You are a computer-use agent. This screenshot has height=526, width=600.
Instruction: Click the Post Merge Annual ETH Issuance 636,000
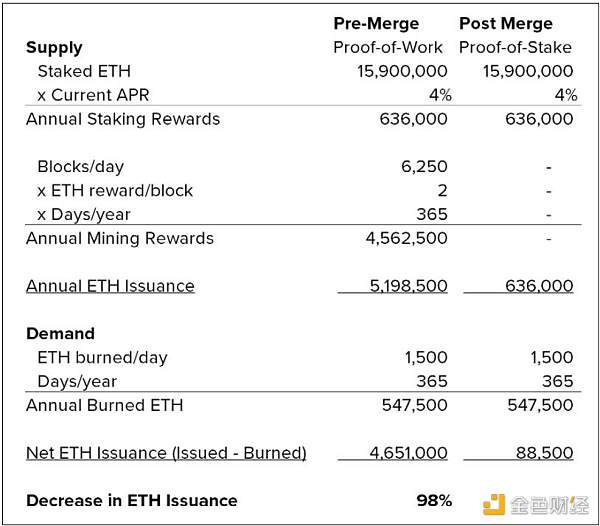(x=538, y=286)
